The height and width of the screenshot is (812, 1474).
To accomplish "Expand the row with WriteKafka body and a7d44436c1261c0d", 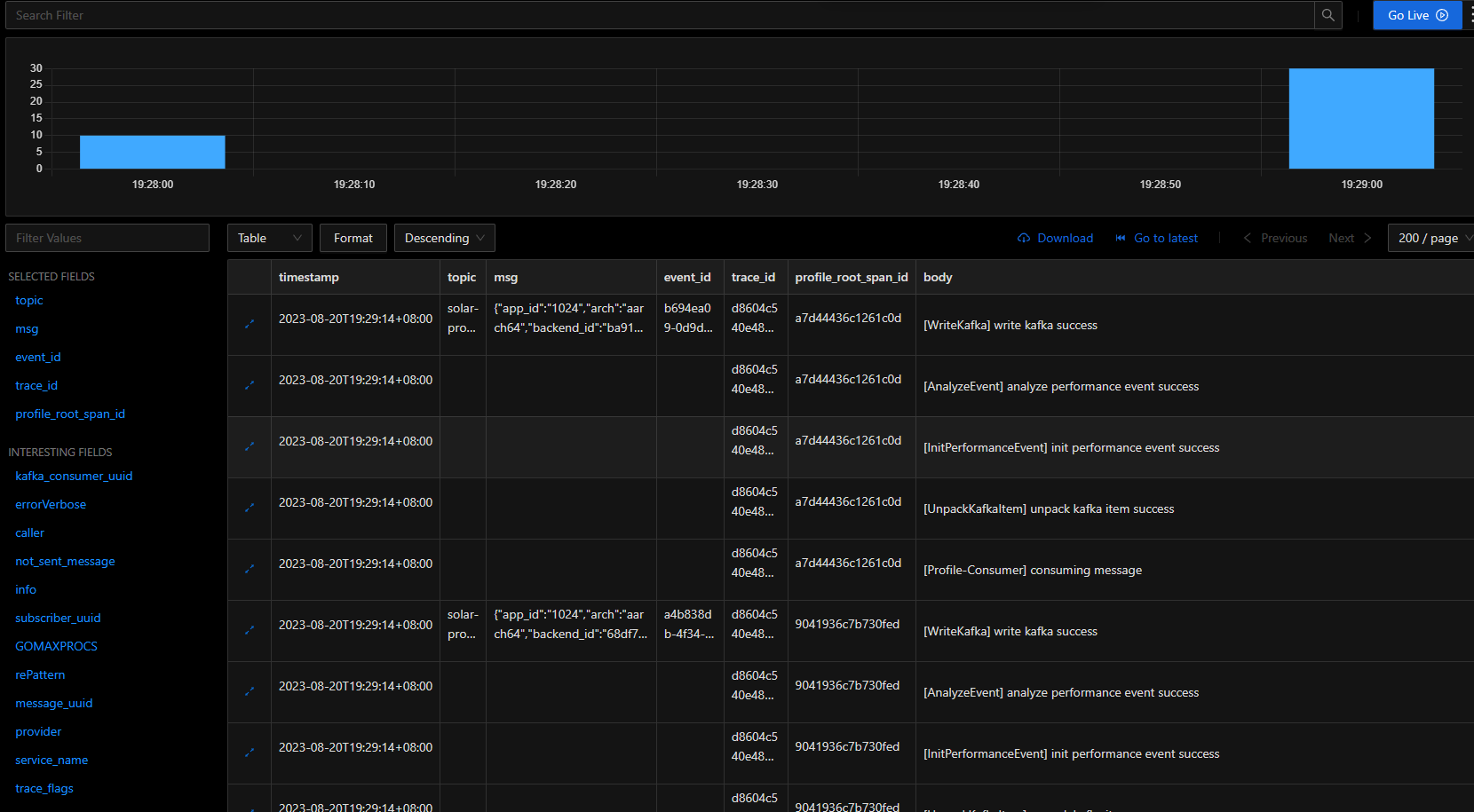I will (250, 324).
